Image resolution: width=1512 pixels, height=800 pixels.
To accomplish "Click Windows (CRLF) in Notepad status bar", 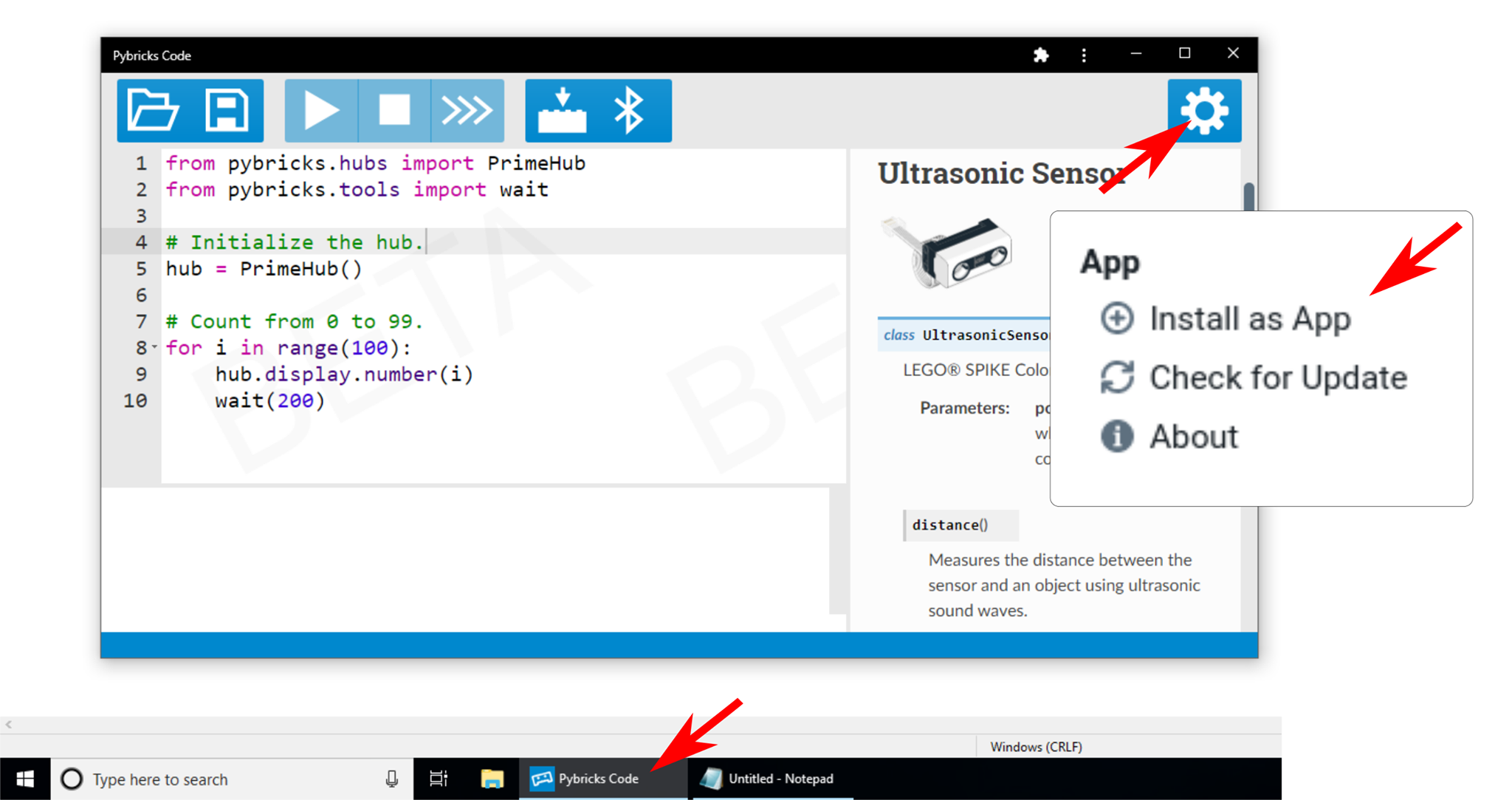I will (x=1036, y=747).
